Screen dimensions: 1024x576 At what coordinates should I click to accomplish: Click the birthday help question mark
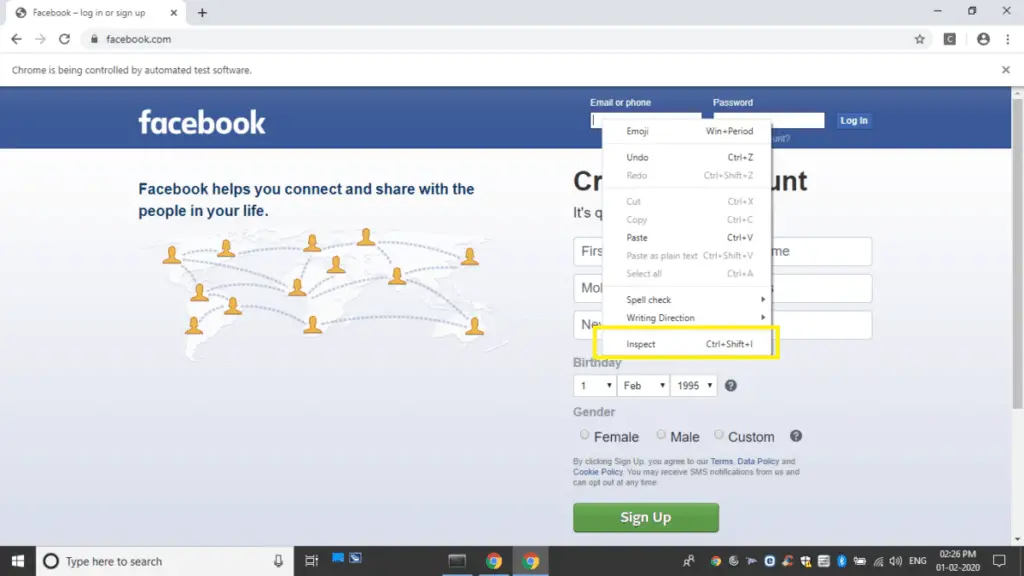731,385
